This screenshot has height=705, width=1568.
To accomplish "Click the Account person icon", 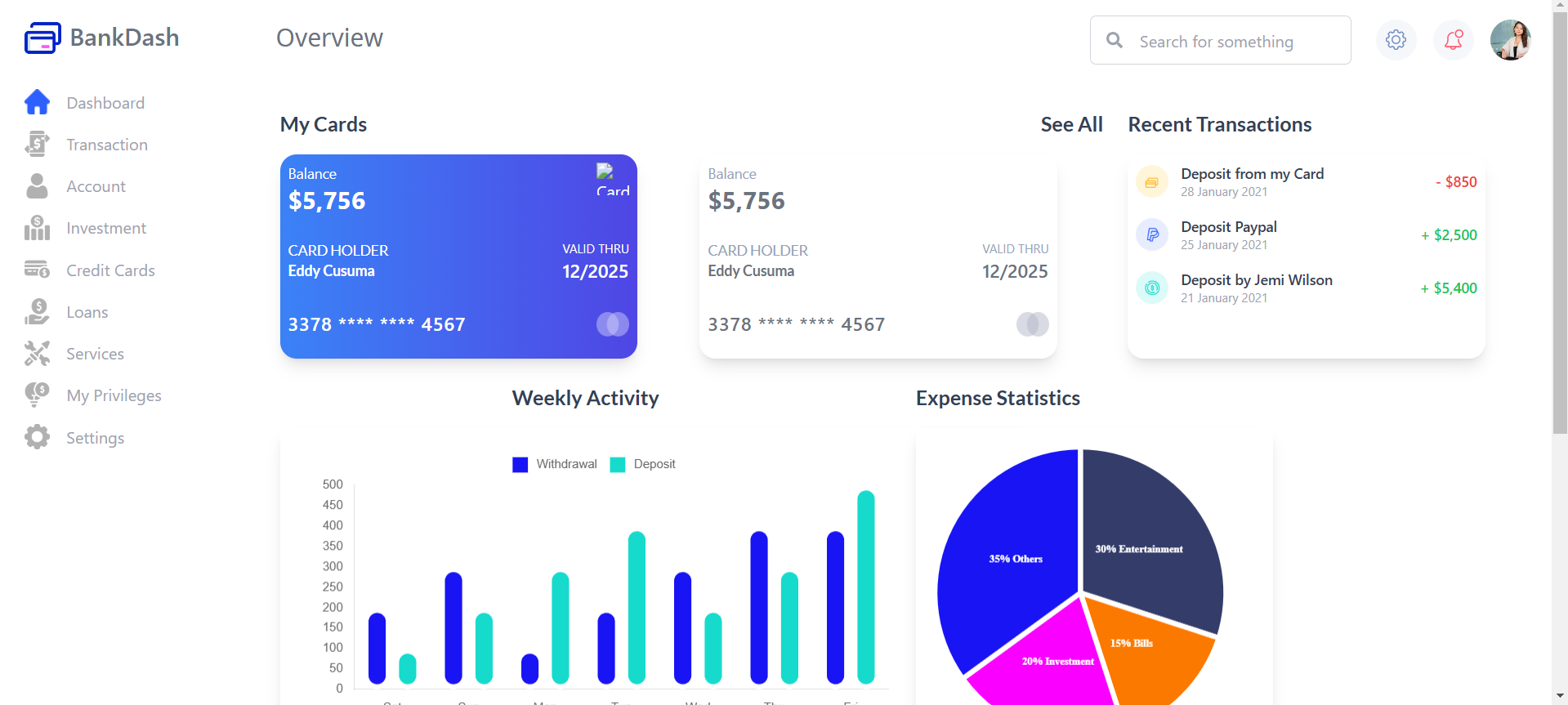I will (37, 185).
